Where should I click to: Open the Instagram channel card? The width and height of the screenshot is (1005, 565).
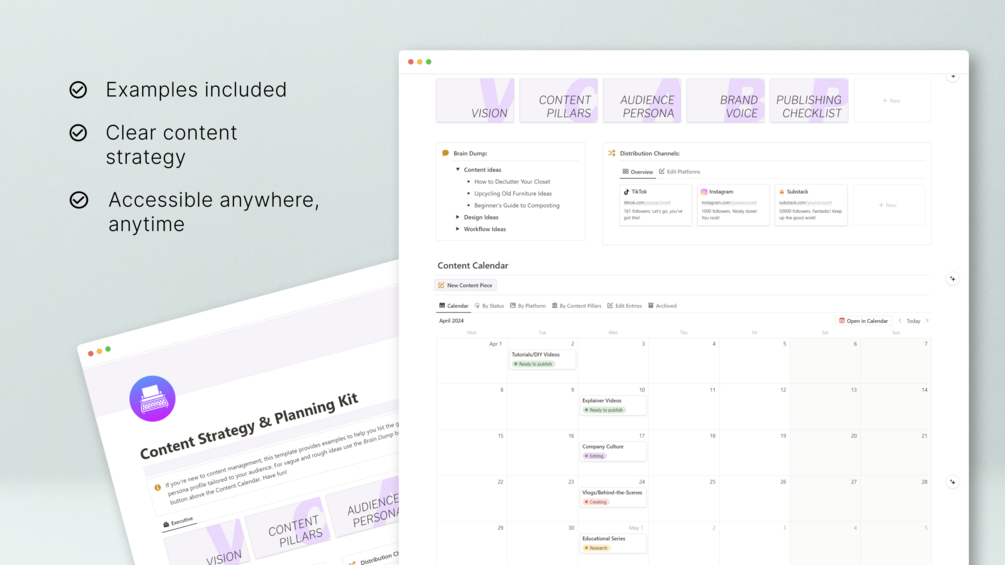733,205
